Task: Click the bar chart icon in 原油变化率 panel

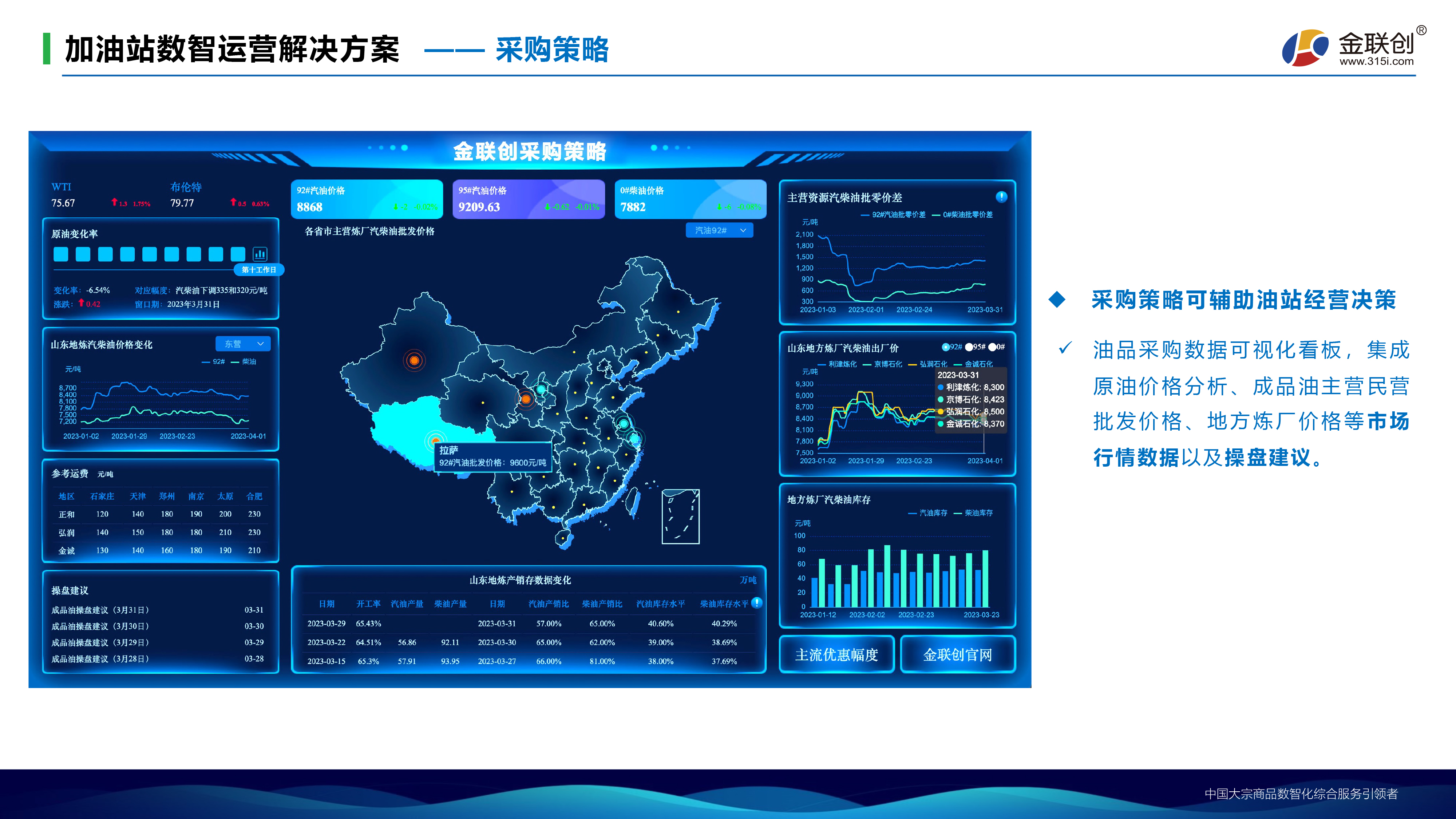Action: pos(260,254)
